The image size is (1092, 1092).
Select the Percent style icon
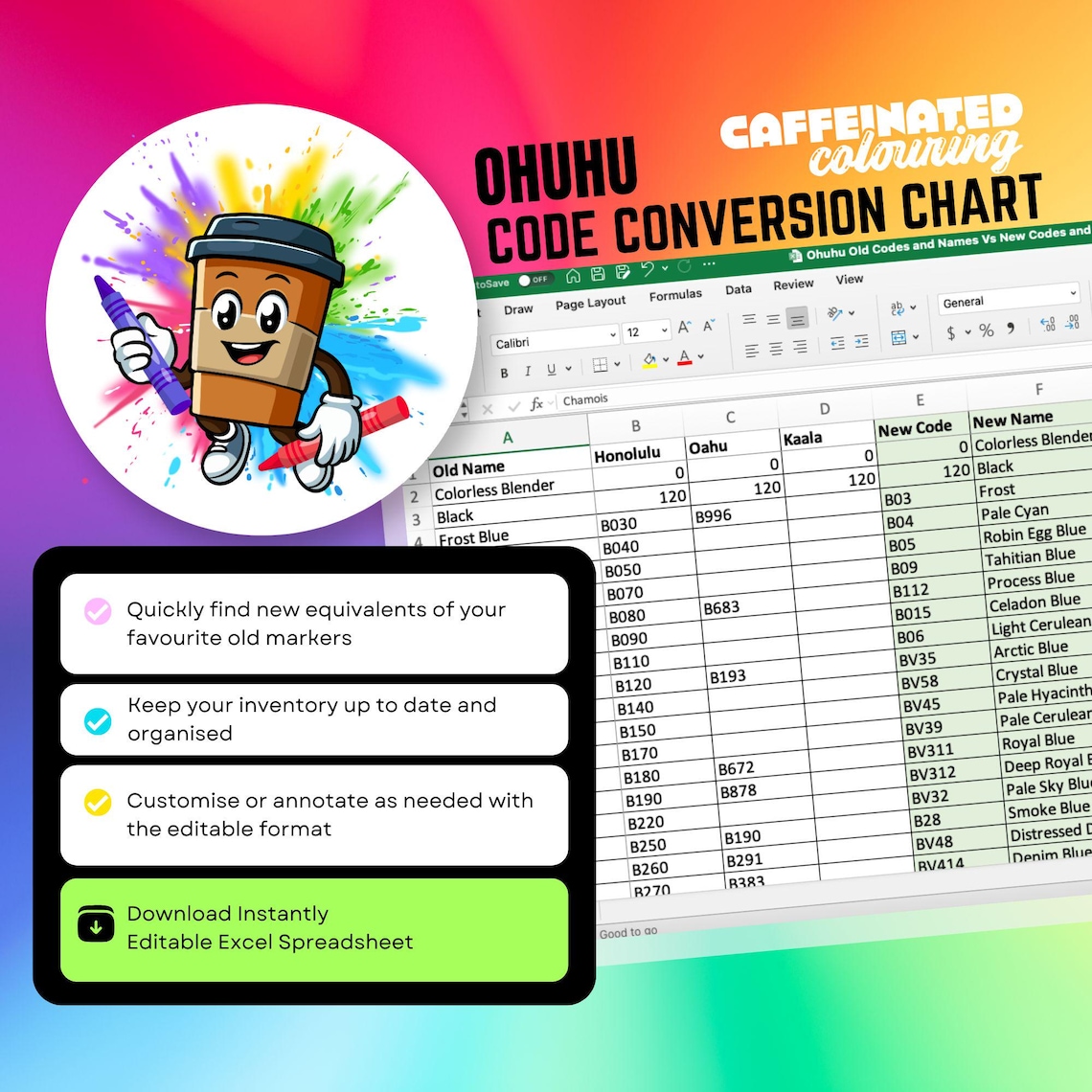point(986,330)
